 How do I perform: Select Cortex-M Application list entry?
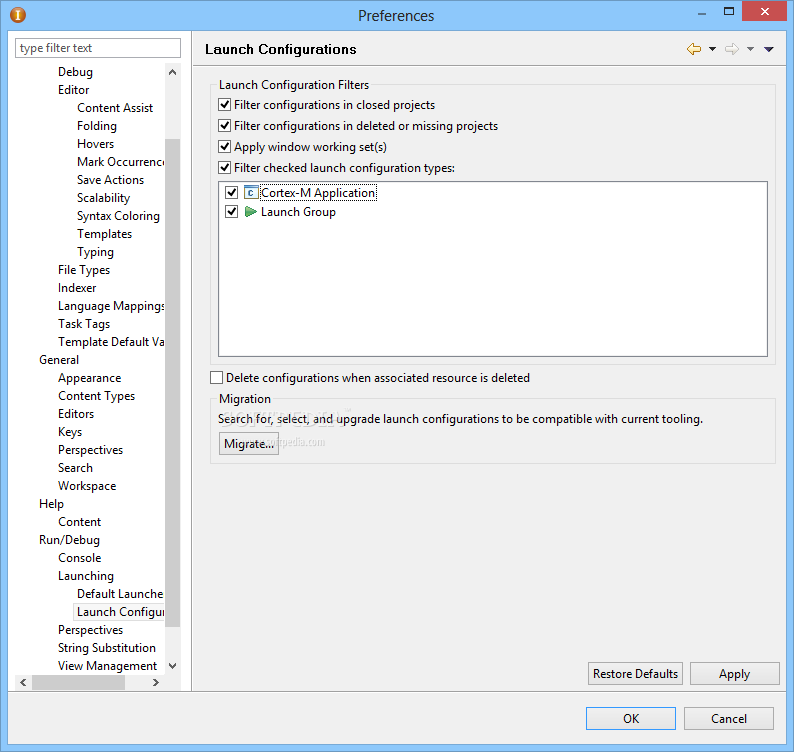[x=318, y=193]
